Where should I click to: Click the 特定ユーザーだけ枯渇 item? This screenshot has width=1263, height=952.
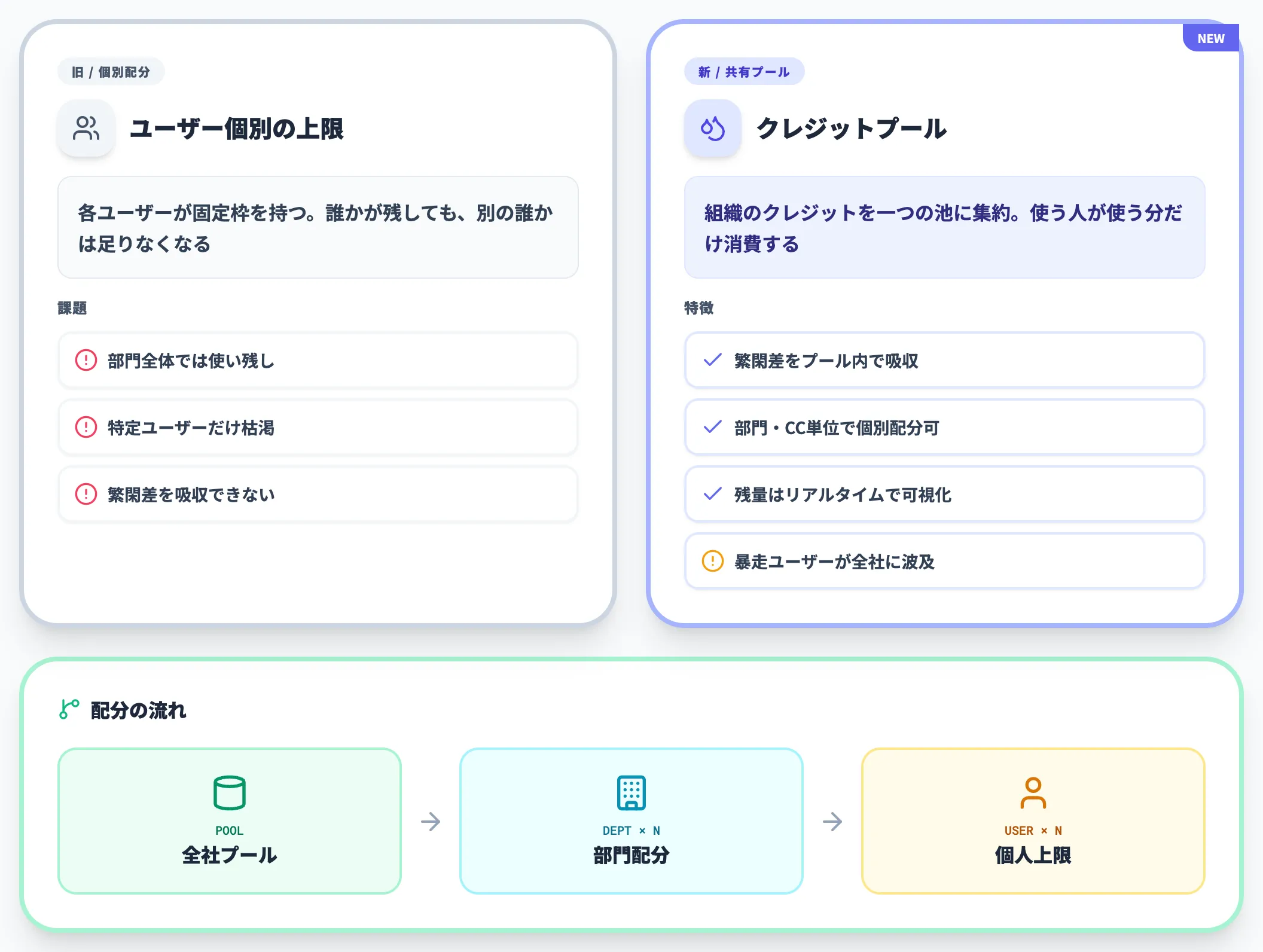click(317, 428)
